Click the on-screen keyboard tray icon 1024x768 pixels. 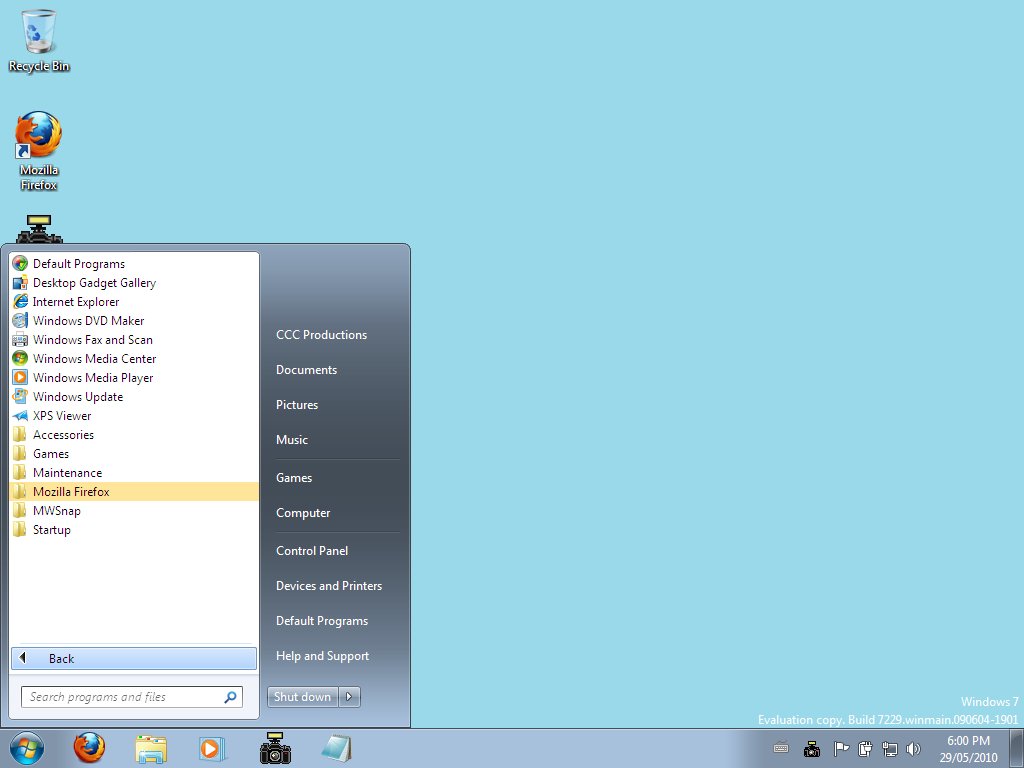pos(781,748)
